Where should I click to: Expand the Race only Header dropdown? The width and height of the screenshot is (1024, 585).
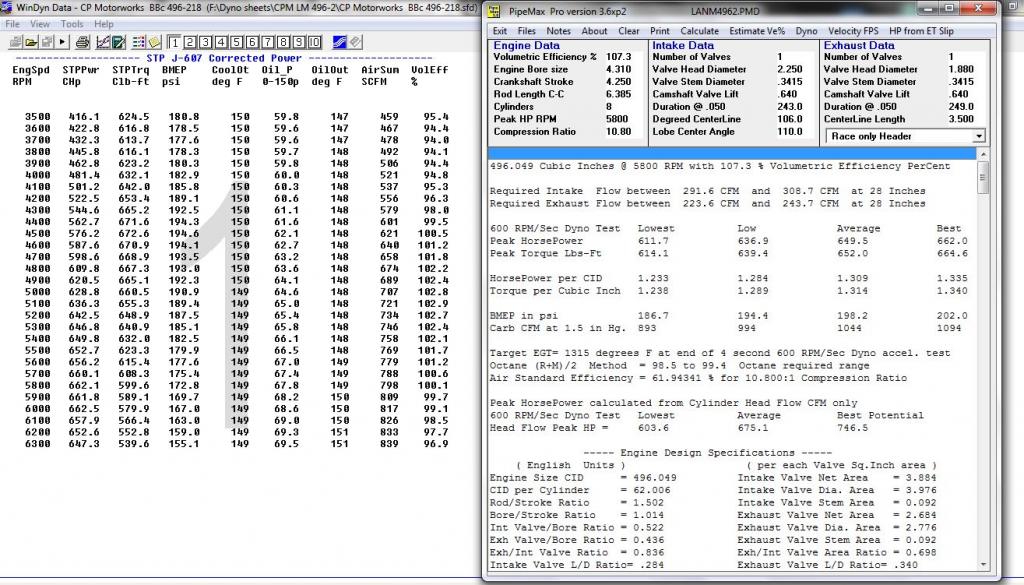point(977,135)
